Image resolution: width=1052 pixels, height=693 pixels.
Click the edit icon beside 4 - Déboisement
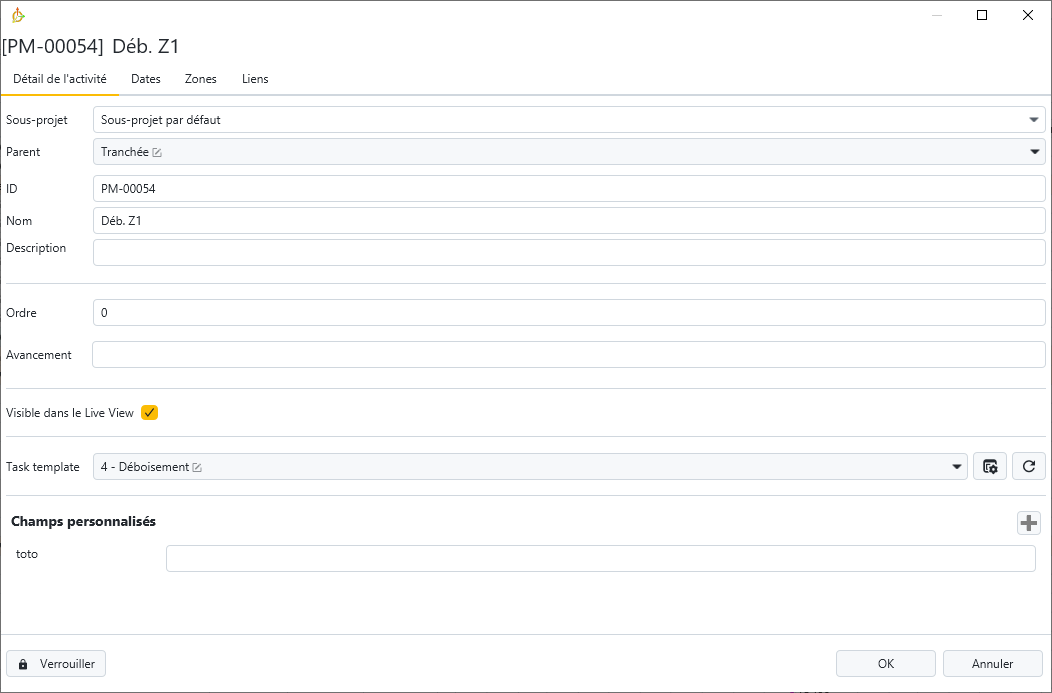coord(197,467)
